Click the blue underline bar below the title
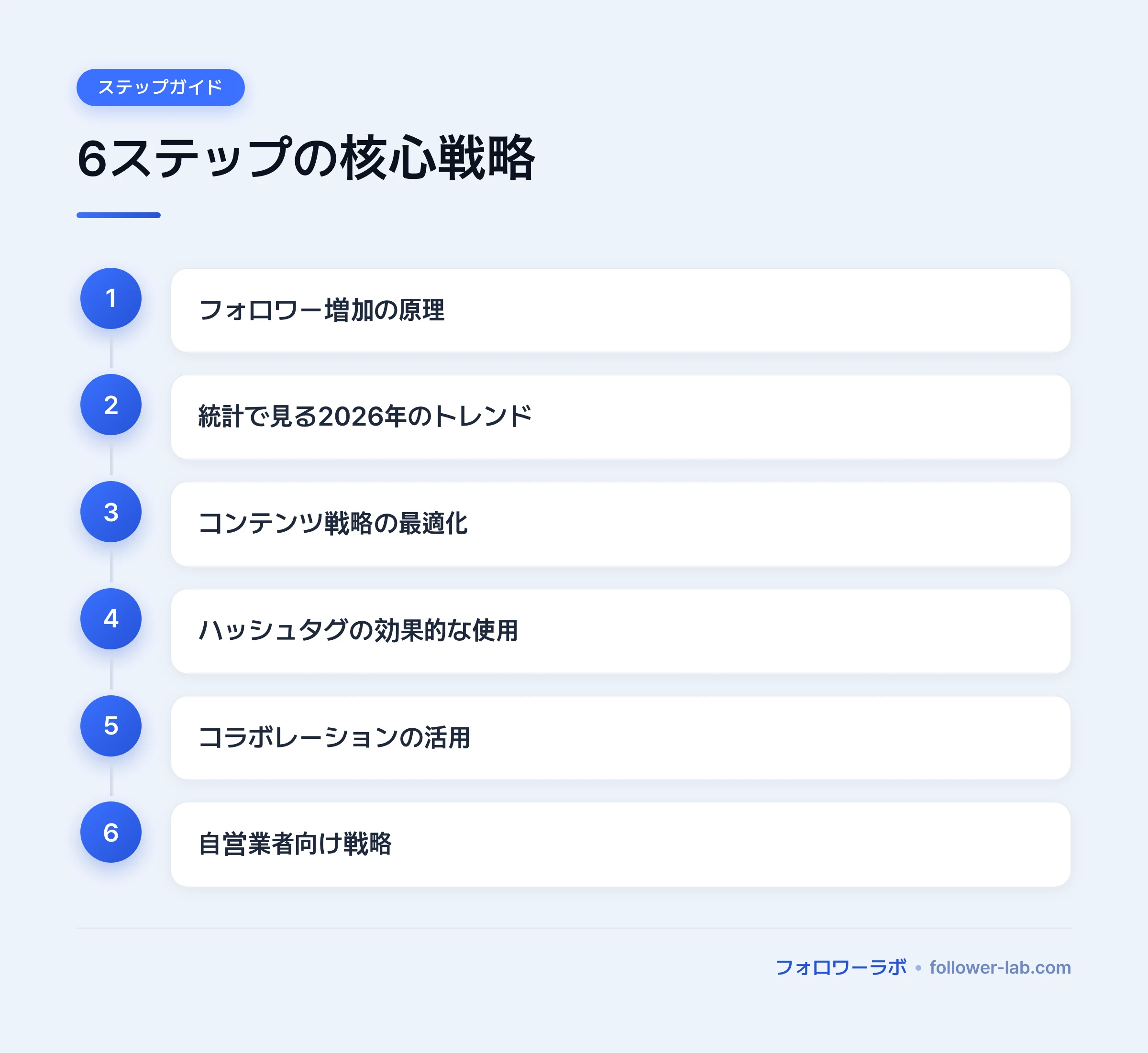1148x1053 pixels. click(x=119, y=215)
